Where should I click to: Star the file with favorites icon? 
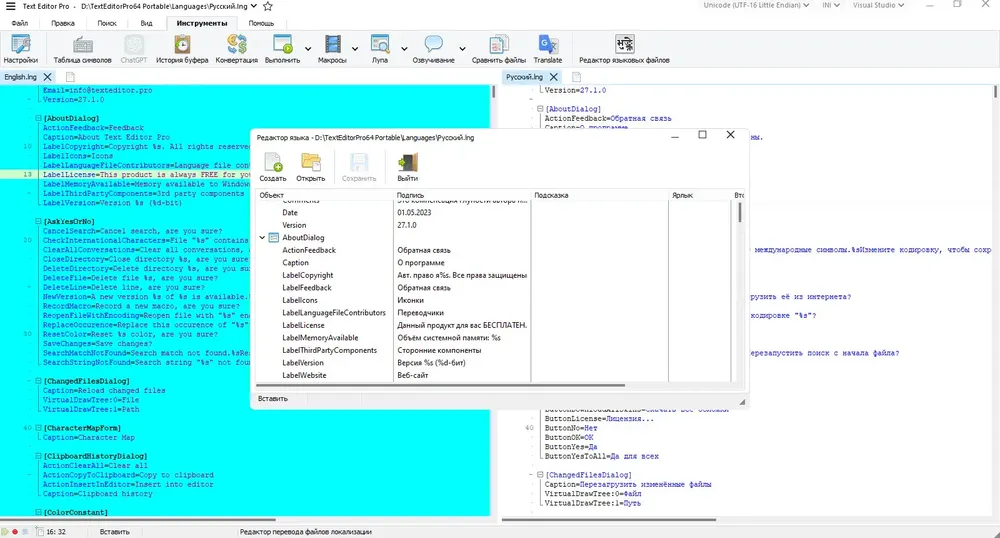pyautogui.click(x=268, y=6)
